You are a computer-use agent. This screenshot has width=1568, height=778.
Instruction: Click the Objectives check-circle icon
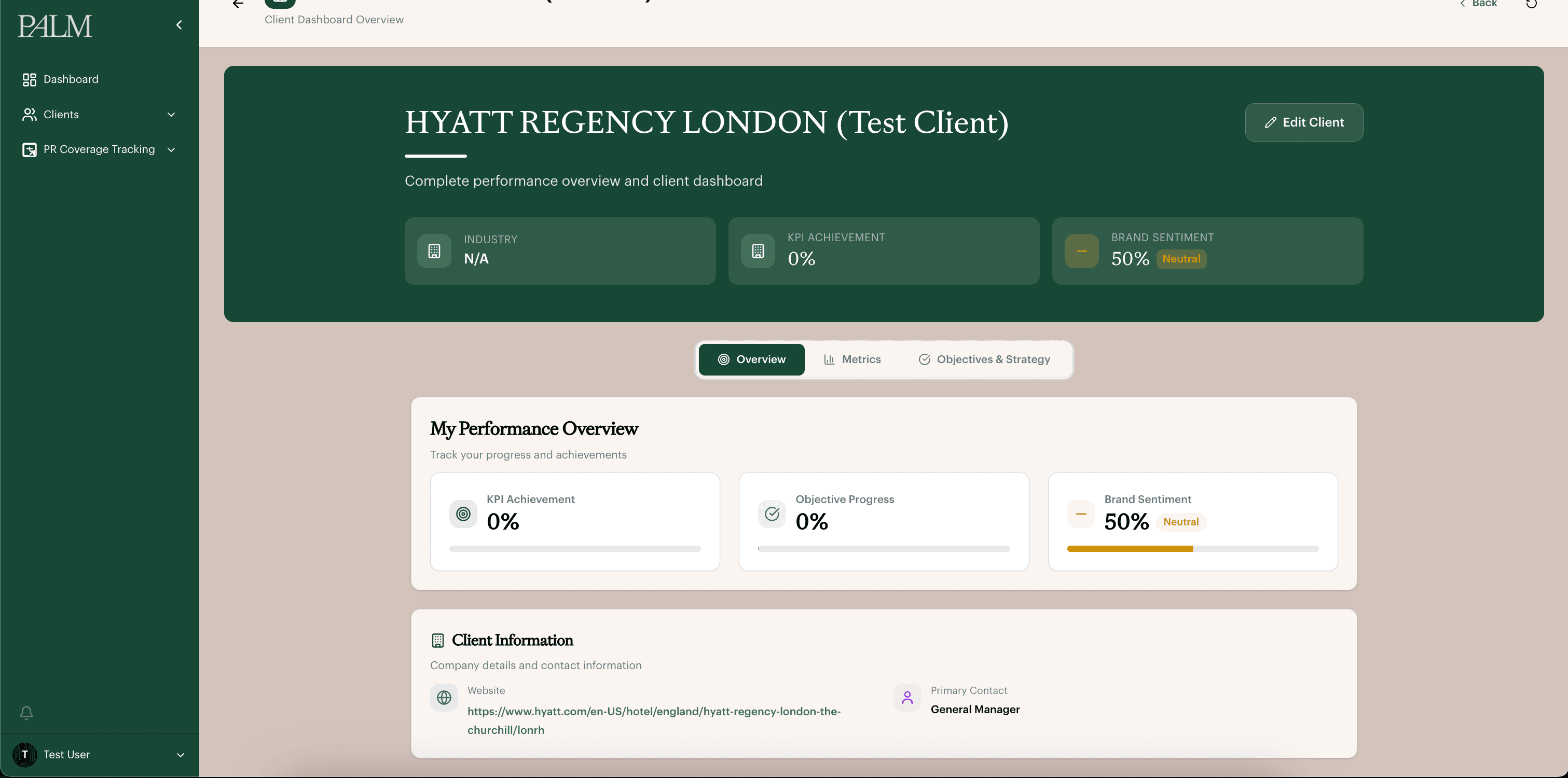point(924,359)
